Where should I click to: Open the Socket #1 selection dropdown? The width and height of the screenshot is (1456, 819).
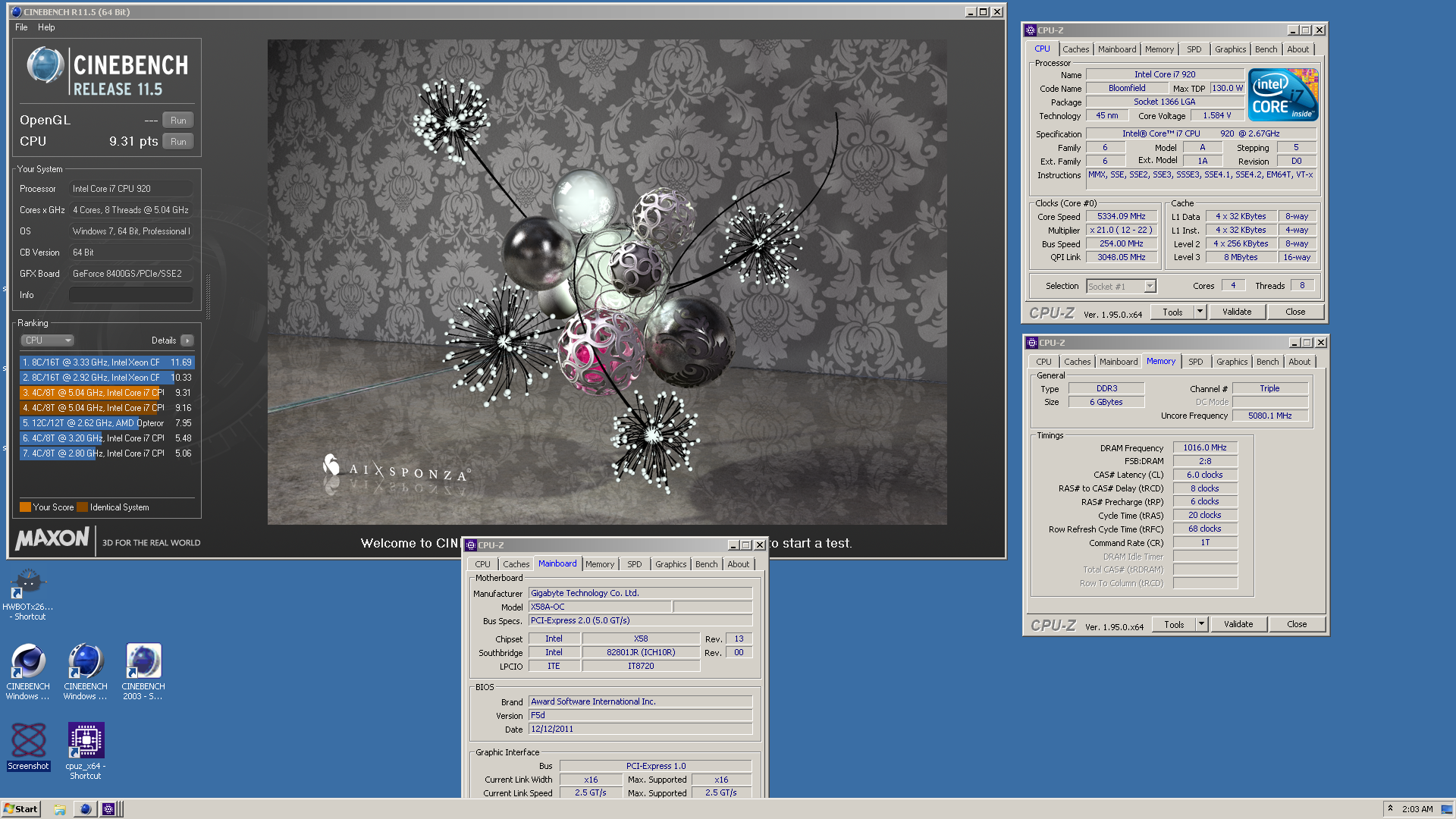pyautogui.click(x=1150, y=287)
